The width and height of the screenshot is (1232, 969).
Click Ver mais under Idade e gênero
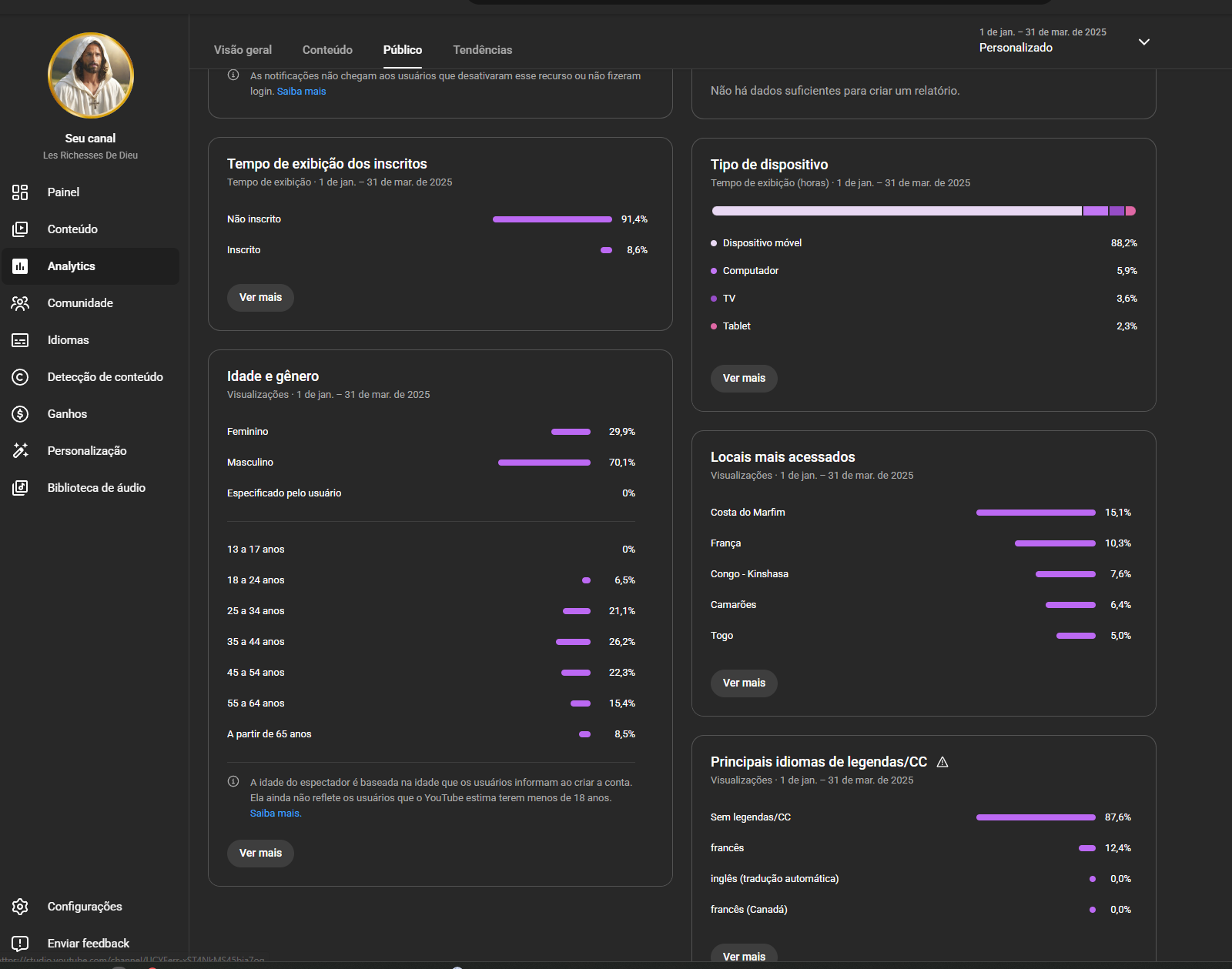pyautogui.click(x=260, y=853)
